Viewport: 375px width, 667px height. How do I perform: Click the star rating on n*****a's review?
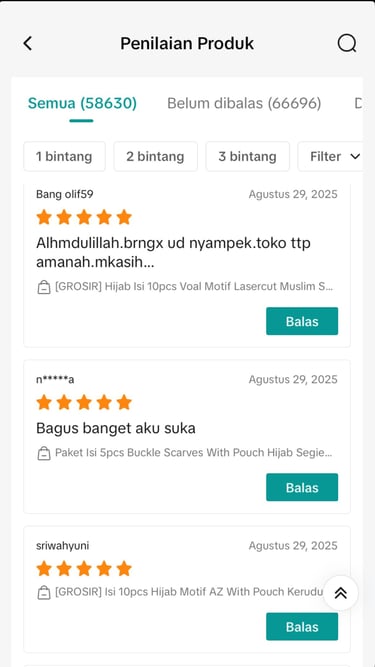pyautogui.click(x=84, y=402)
